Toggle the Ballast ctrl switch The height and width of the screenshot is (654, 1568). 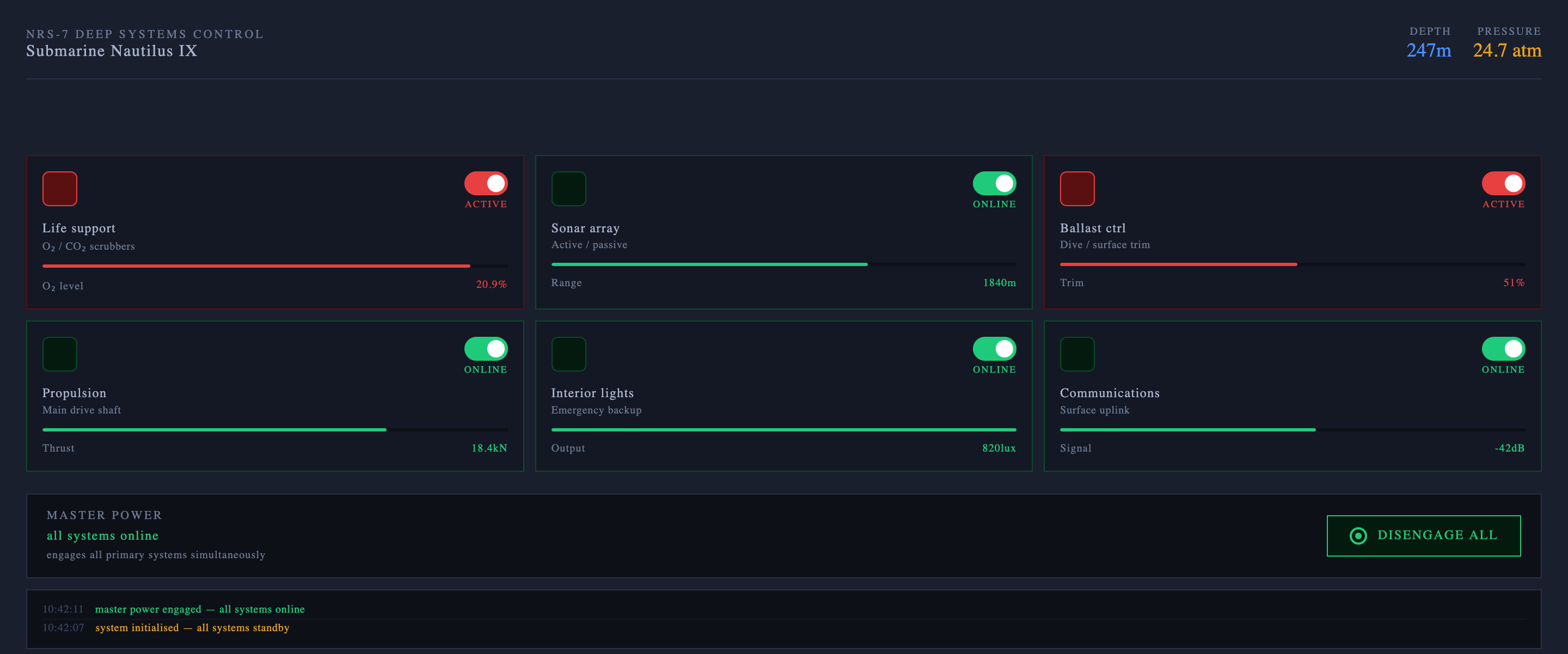point(1503,183)
